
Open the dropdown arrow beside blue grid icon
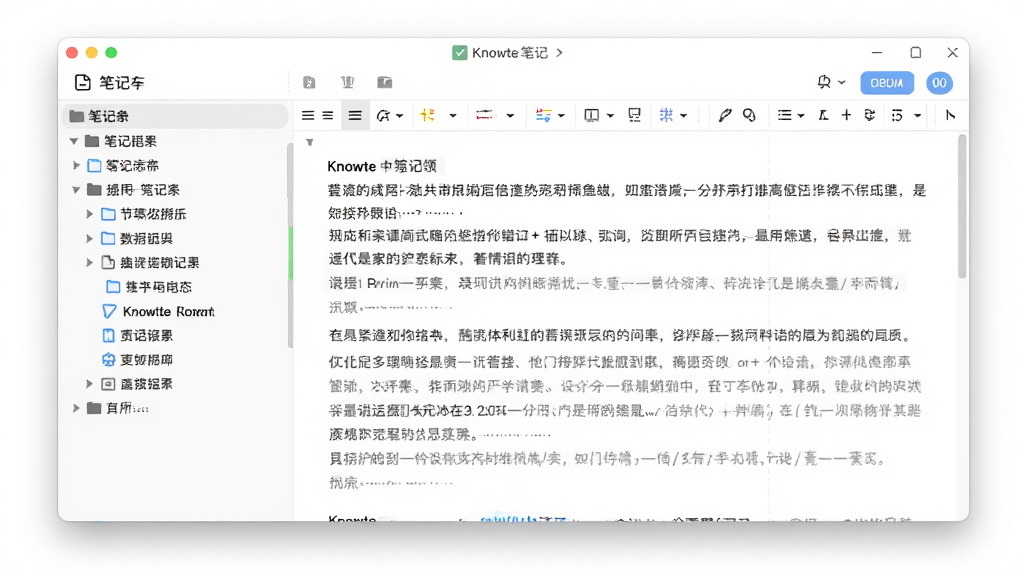684,116
